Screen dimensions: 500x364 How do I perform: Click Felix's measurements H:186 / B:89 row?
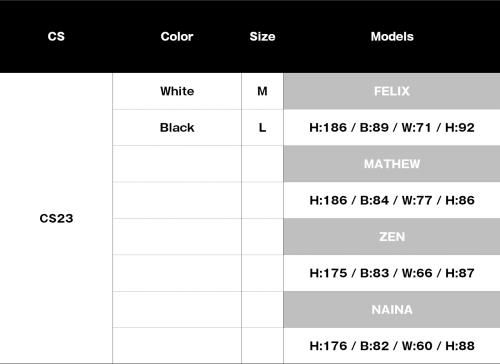(x=392, y=127)
